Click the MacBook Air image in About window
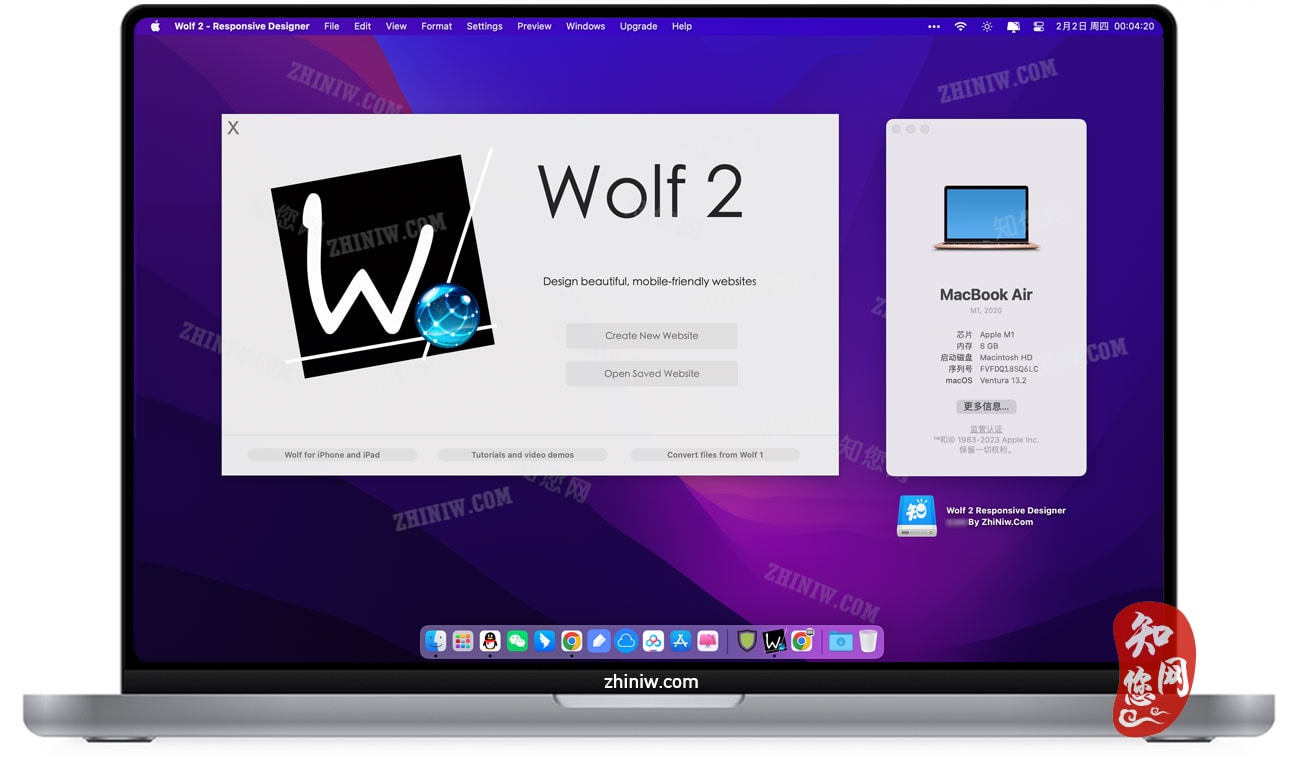 coord(986,217)
